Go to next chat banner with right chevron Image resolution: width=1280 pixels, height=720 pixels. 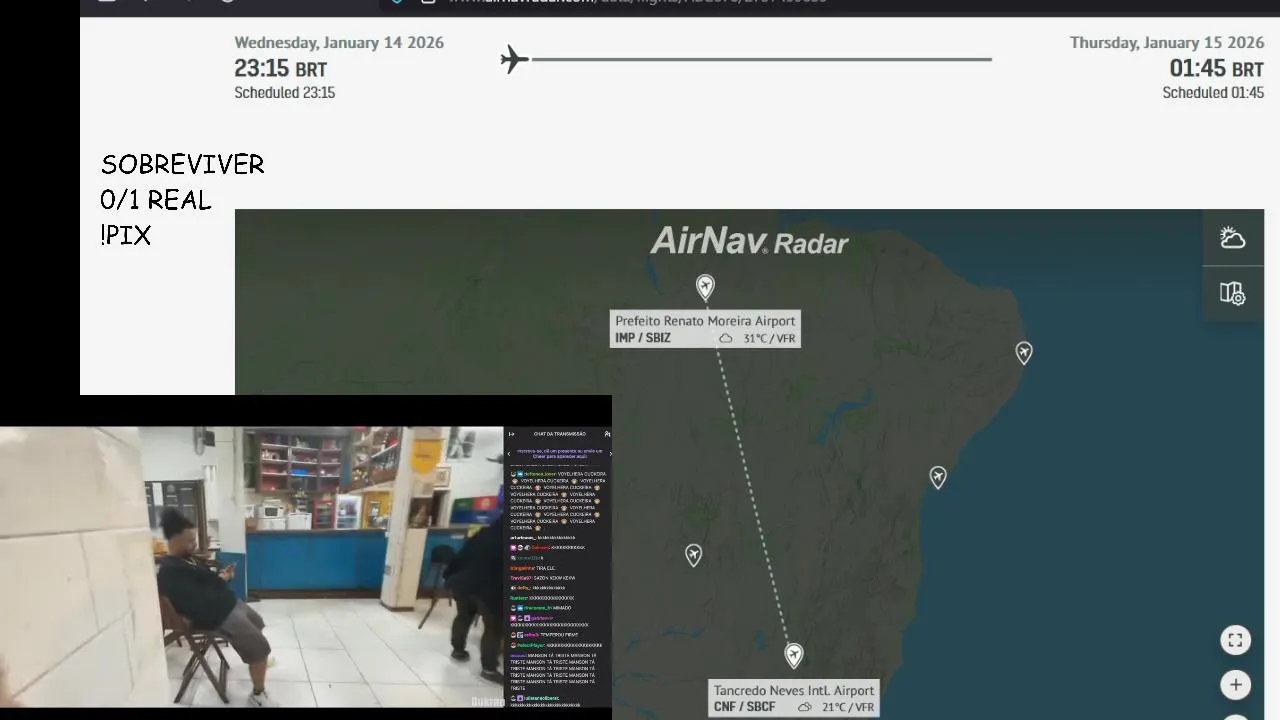pyautogui.click(x=610, y=454)
